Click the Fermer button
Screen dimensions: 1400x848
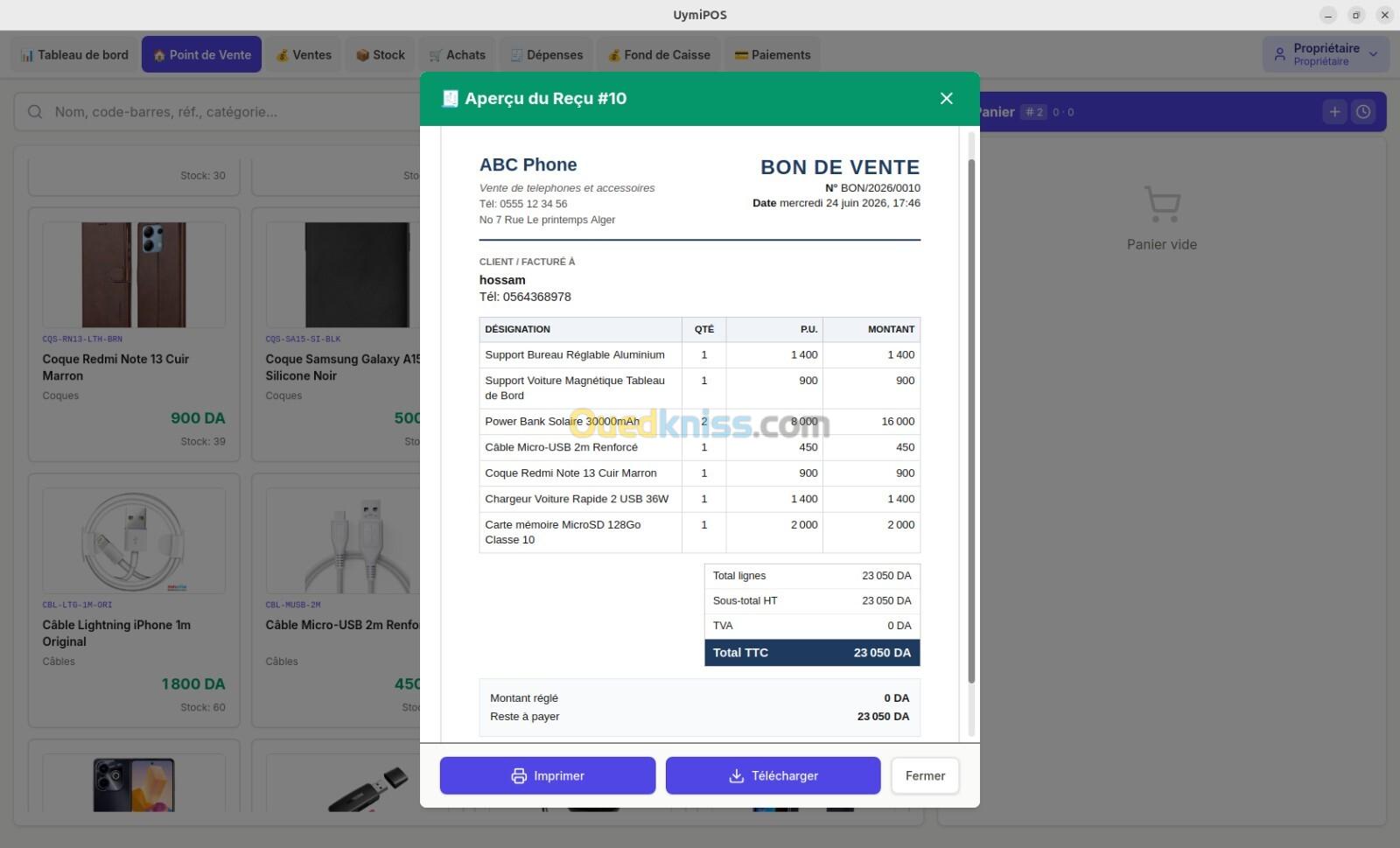click(x=925, y=775)
